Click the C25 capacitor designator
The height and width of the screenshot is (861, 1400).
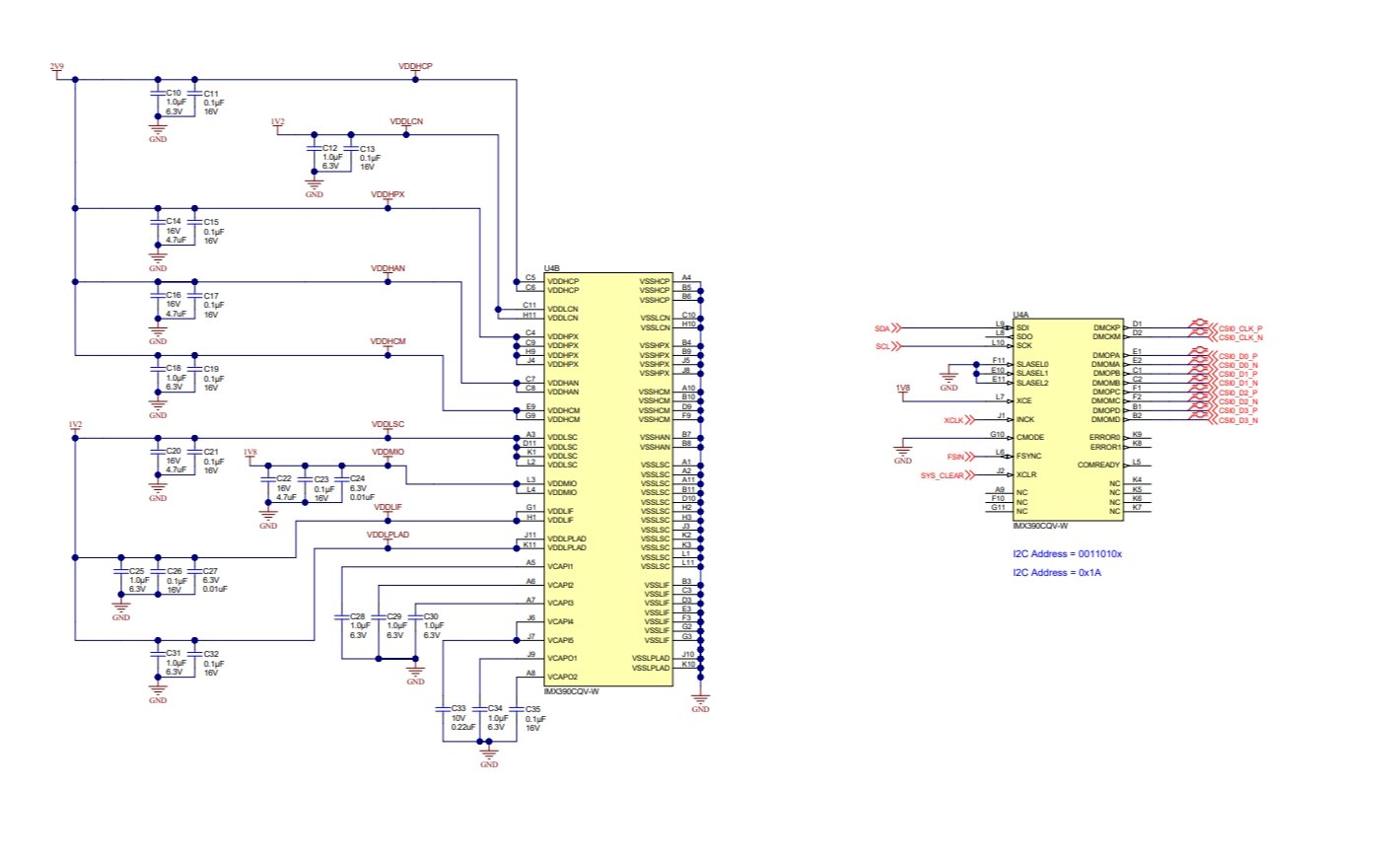pos(137,571)
